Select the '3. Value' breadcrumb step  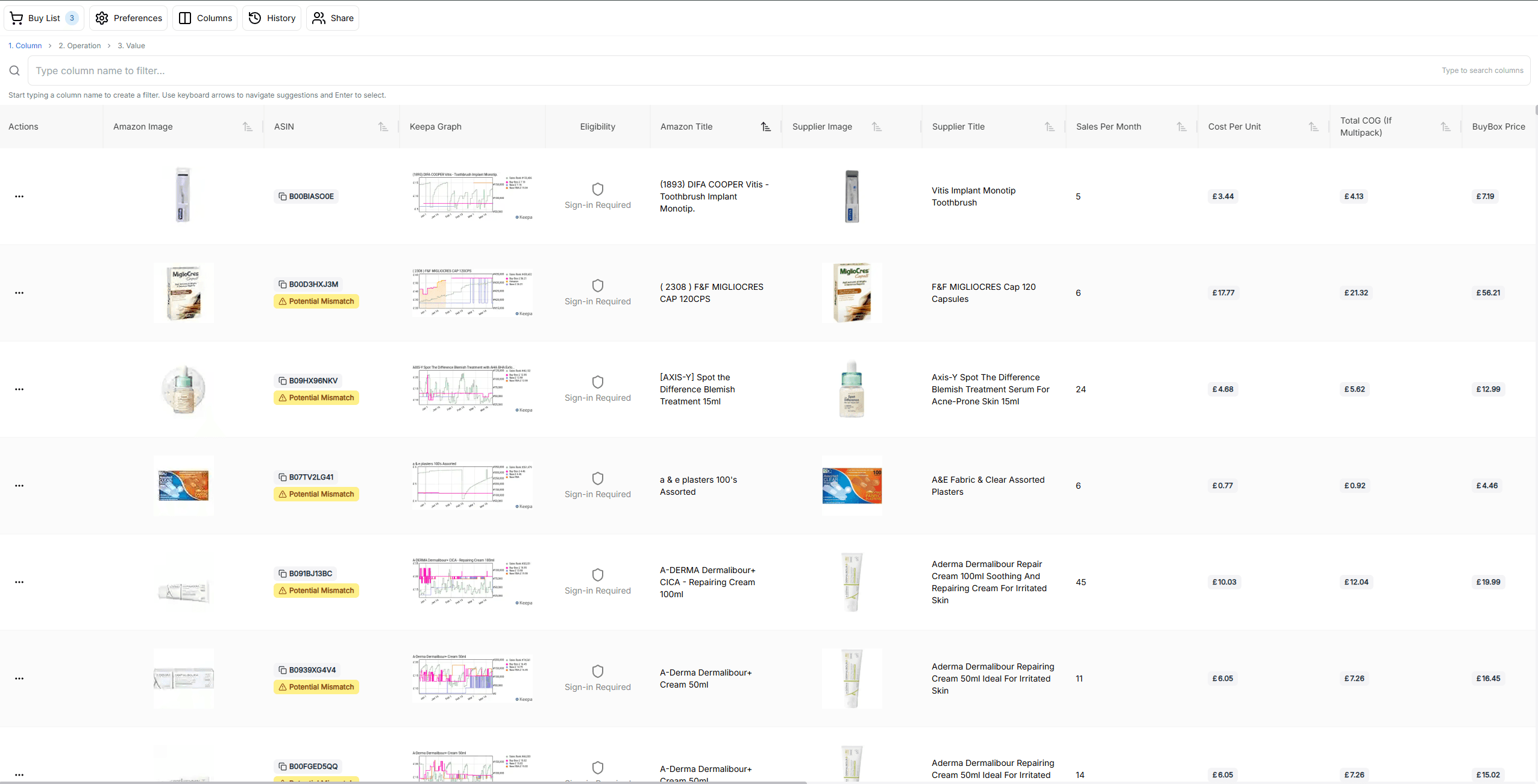click(x=131, y=46)
